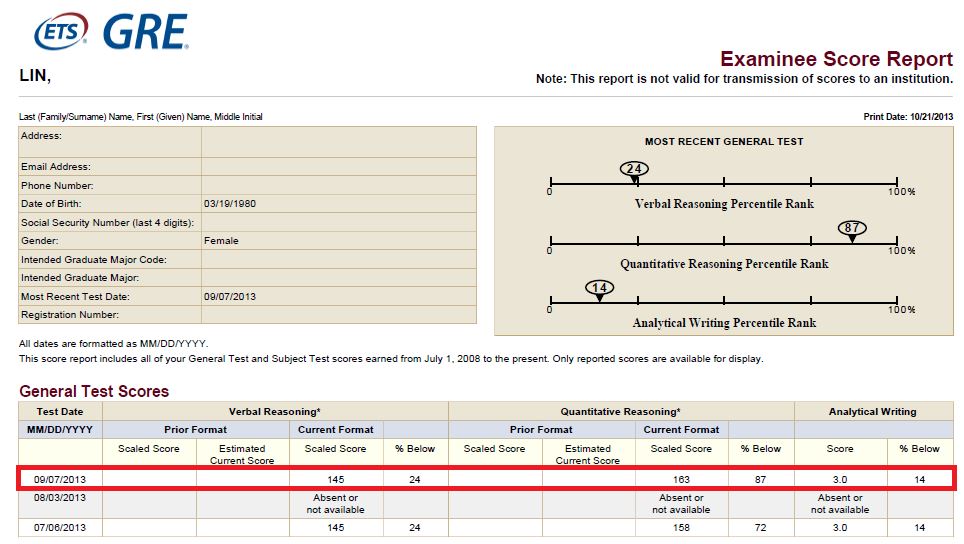The image size is (964, 544).
Task: Click the score report includes General Test sentence
Action: pyautogui.click(x=391, y=358)
